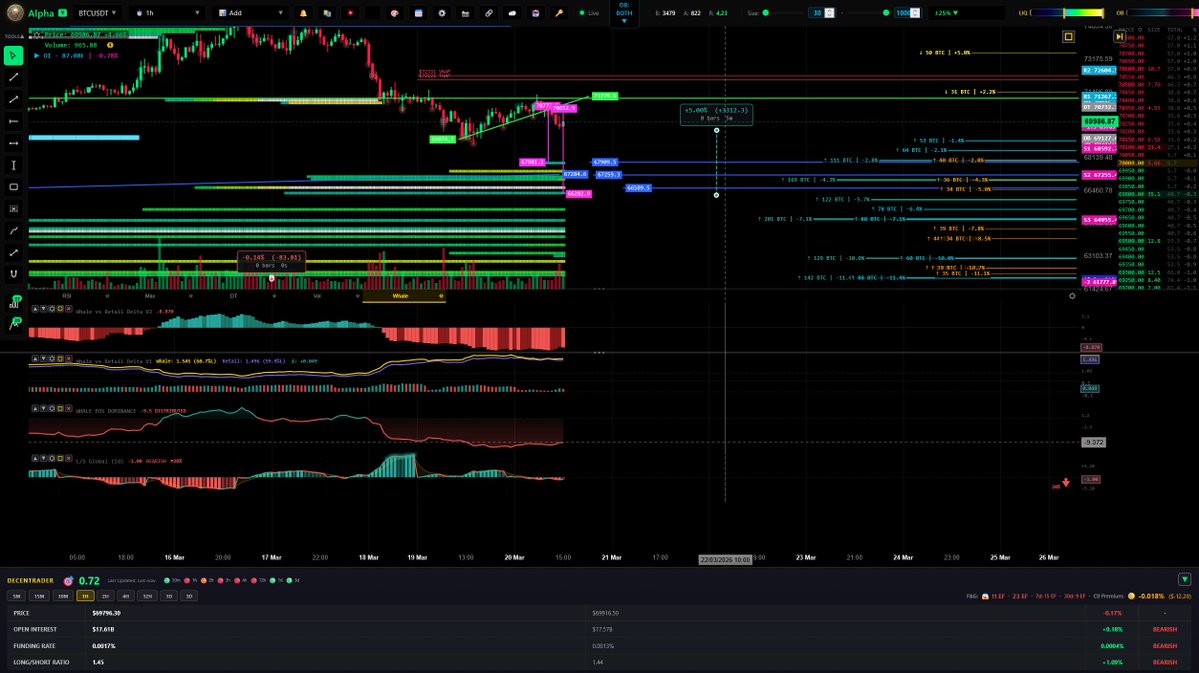Viewport: 1199px width, 673px height.
Task: Select the 30M Decentrader timeframe button
Action: tap(62, 596)
